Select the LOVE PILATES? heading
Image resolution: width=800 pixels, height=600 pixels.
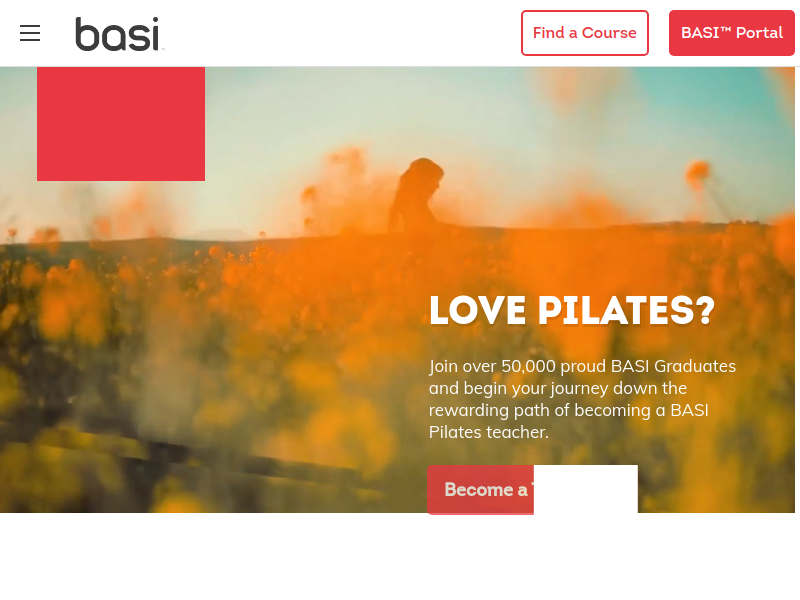click(x=572, y=310)
